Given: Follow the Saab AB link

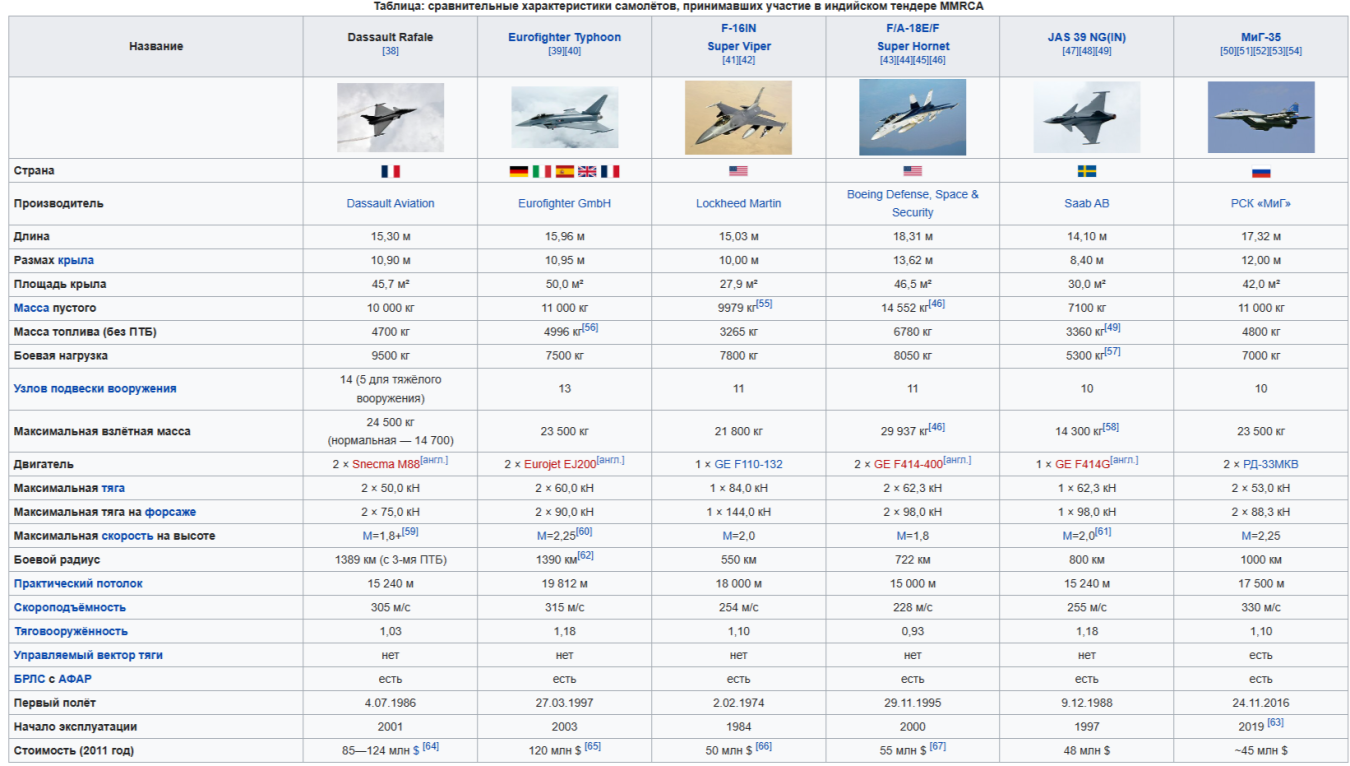Looking at the screenshot, I should (1087, 203).
